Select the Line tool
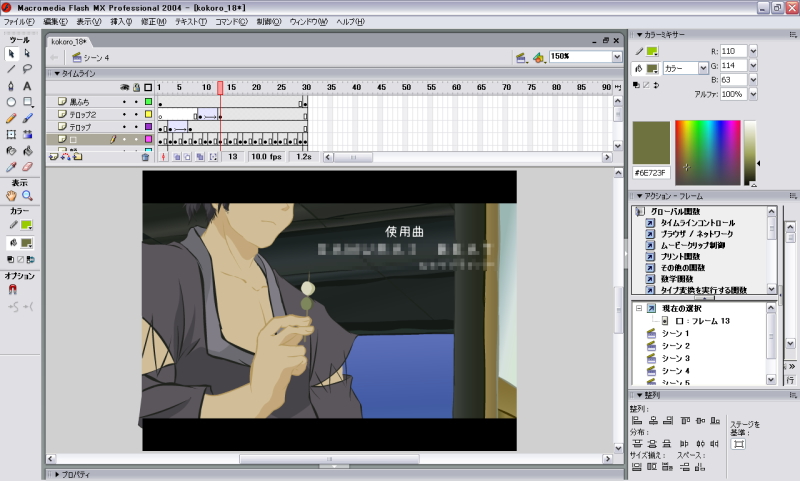The width and height of the screenshot is (800, 481). point(11,69)
